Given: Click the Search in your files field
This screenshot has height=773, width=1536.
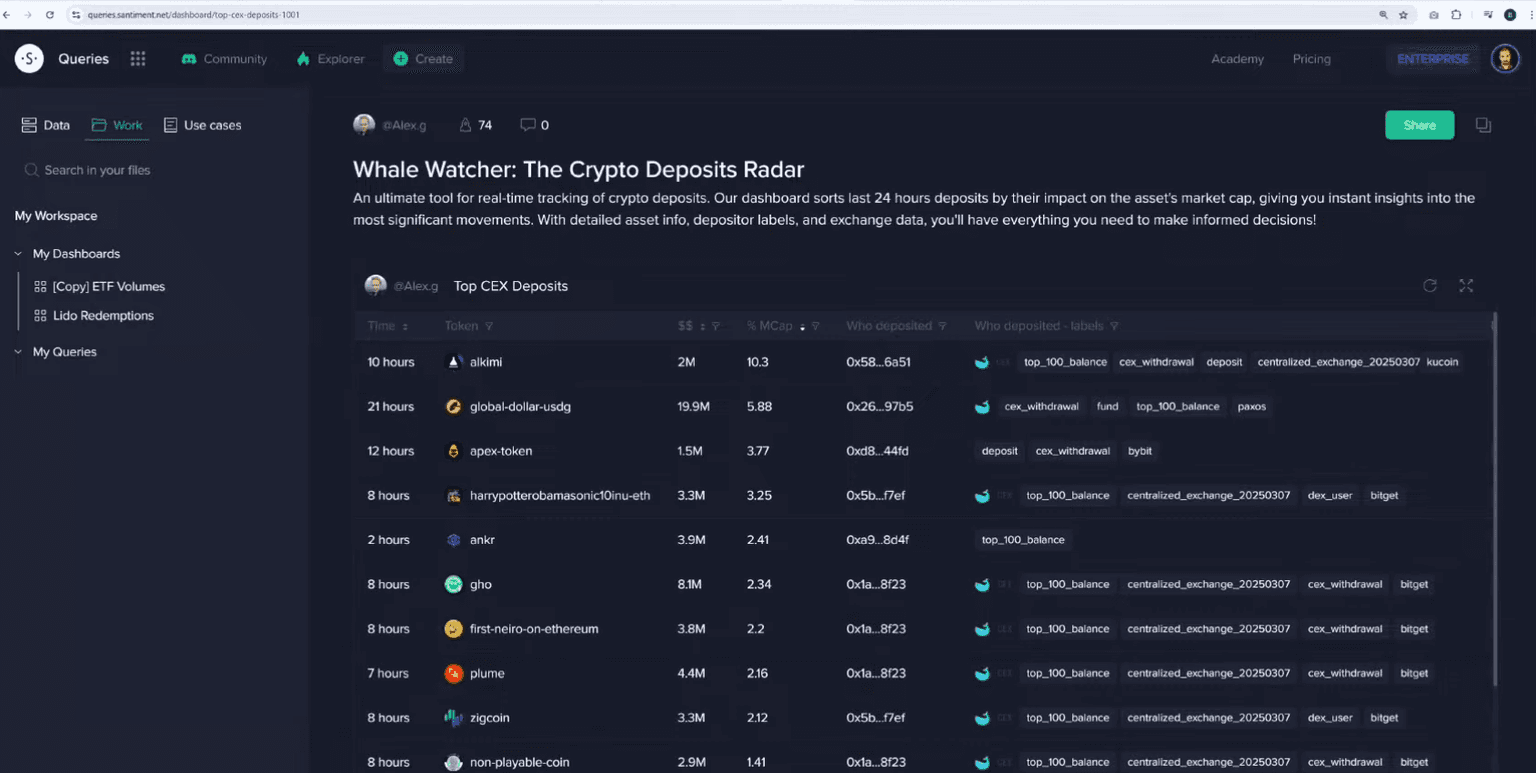Looking at the screenshot, I should (x=97, y=170).
